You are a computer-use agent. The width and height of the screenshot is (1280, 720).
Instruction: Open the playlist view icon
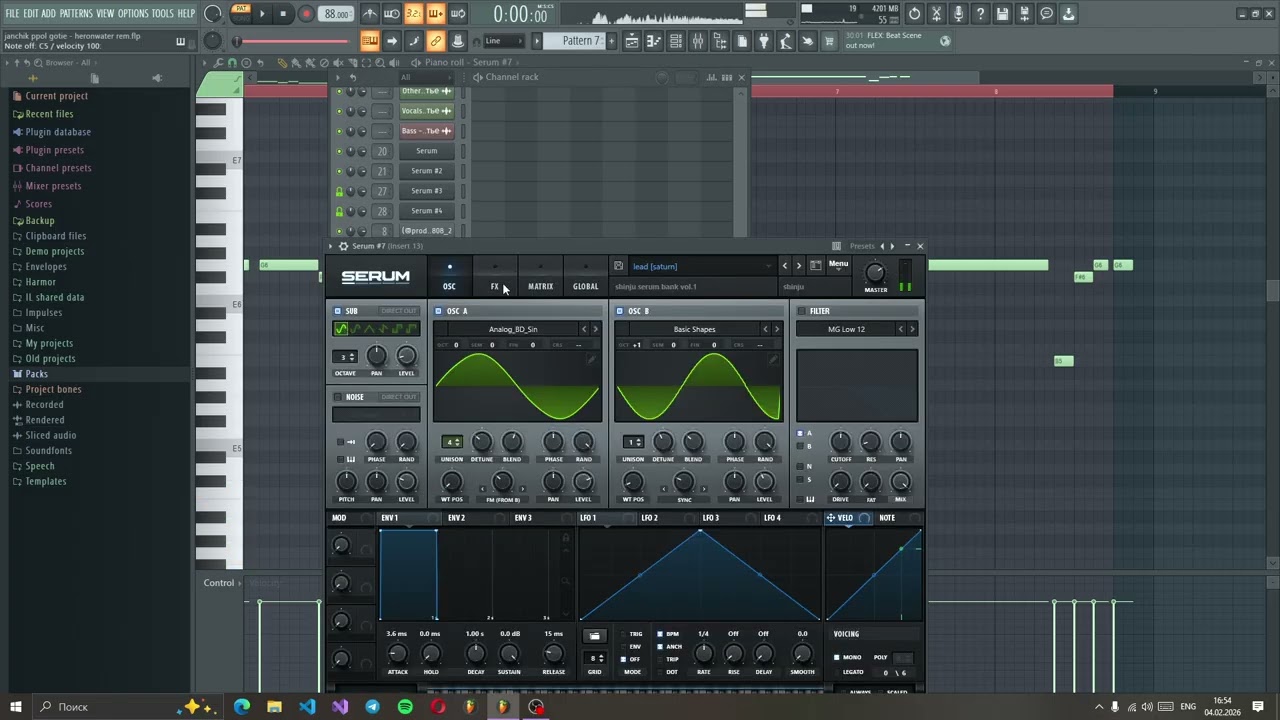coord(632,41)
